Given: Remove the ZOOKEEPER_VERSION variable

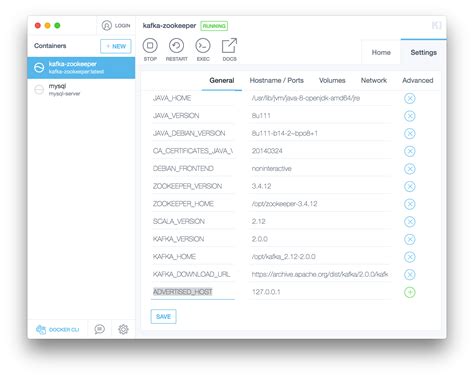Looking at the screenshot, I should tap(410, 186).
